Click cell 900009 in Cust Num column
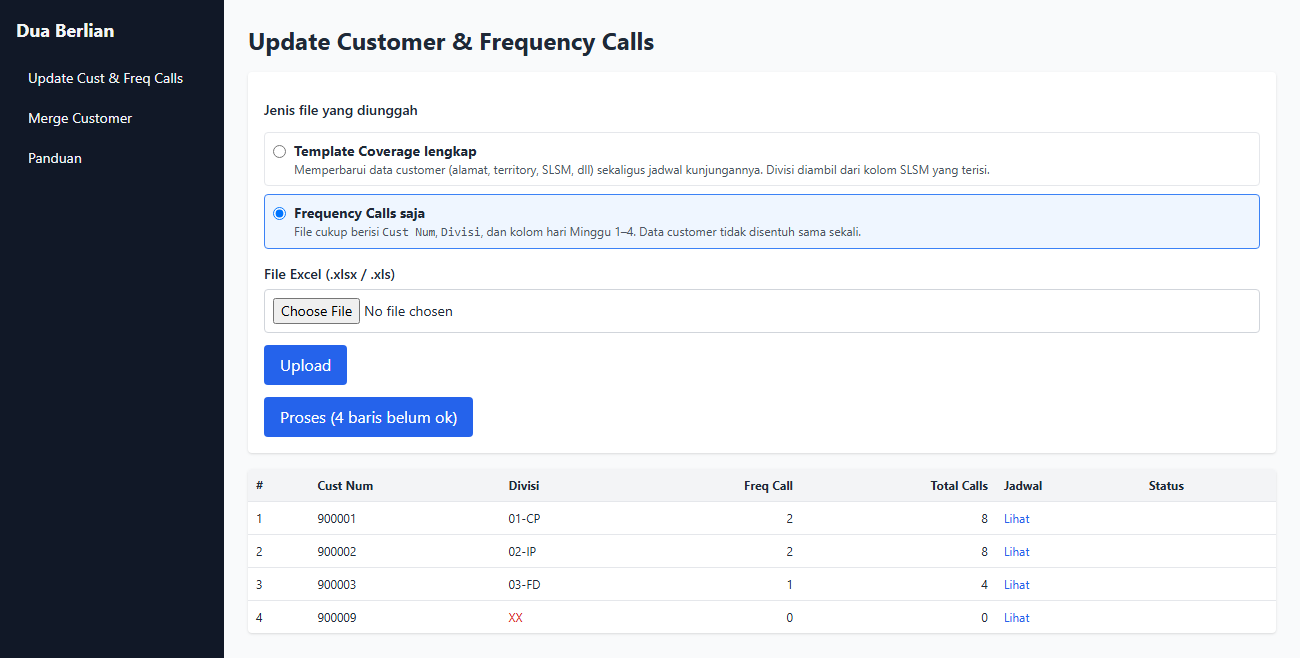The image size is (1300, 658). click(337, 618)
